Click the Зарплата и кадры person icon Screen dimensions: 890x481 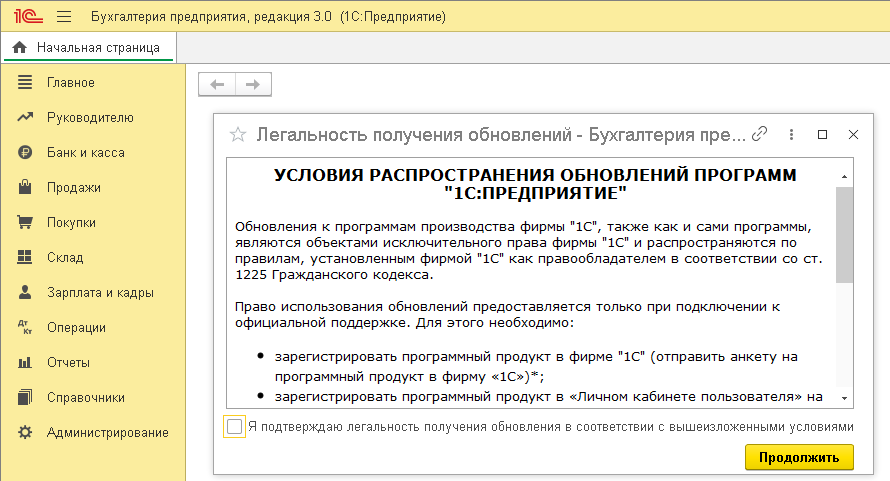pyautogui.click(x=25, y=292)
